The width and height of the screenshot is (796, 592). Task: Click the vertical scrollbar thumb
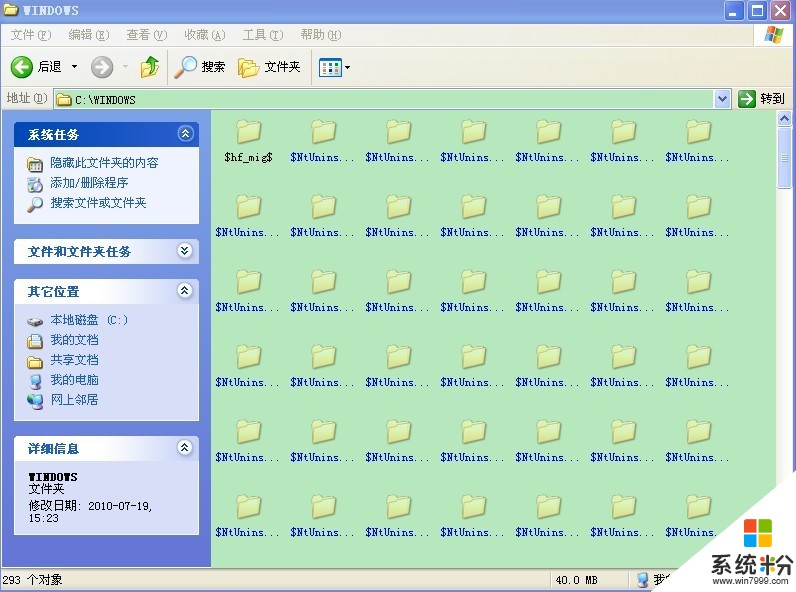point(784,158)
